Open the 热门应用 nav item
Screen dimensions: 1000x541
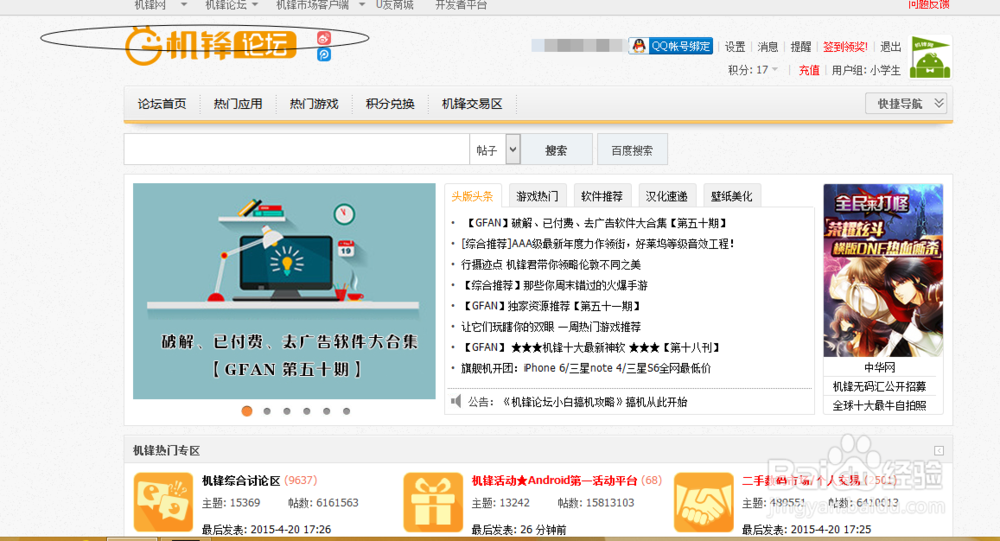(x=238, y=104)
